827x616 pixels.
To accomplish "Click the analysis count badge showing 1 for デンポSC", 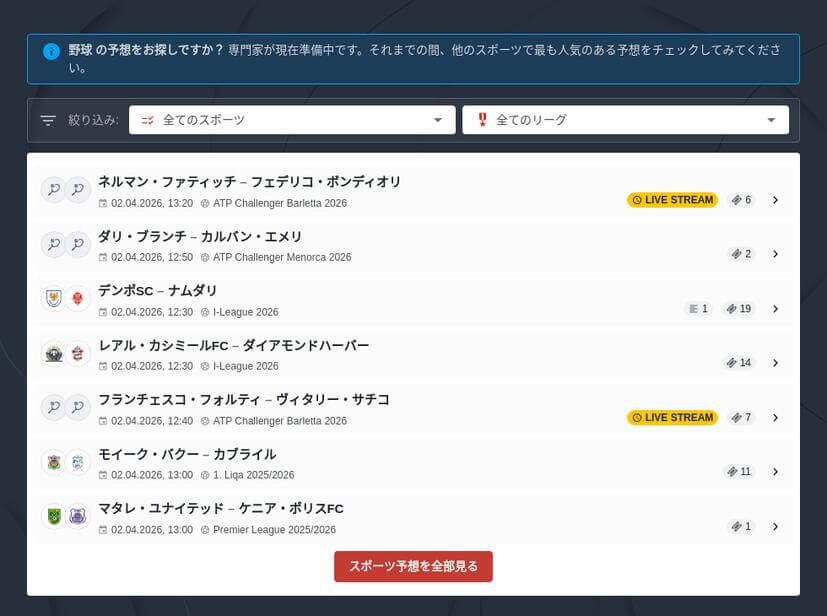I will coord(697,309).
